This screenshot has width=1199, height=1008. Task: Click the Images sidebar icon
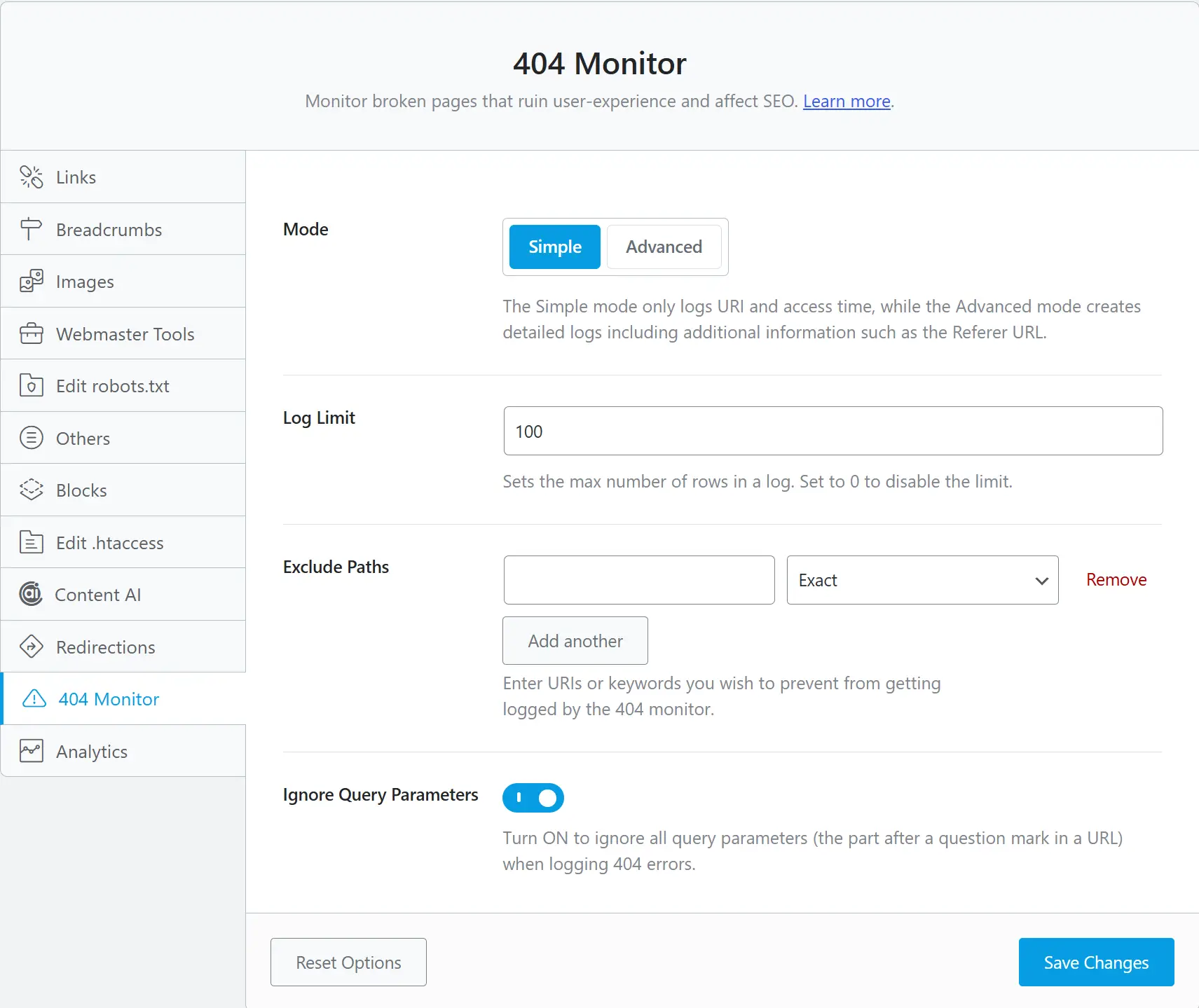point(31,282)
